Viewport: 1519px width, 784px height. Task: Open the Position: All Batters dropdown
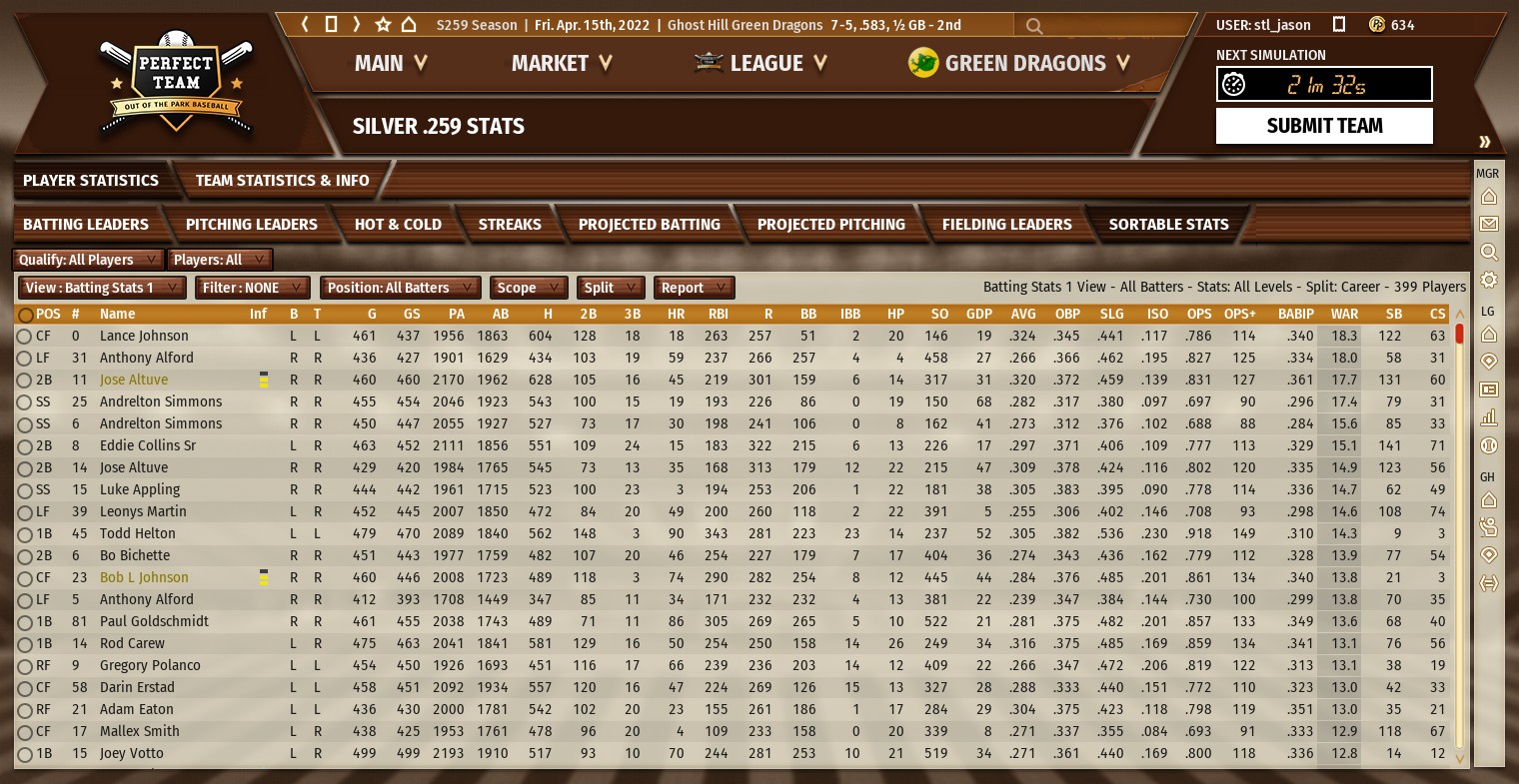(400, 288)
